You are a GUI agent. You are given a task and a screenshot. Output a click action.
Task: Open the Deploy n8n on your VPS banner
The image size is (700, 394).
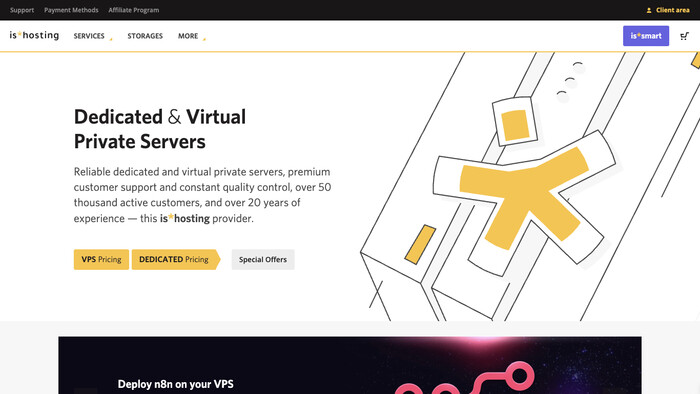coord(350,365)
